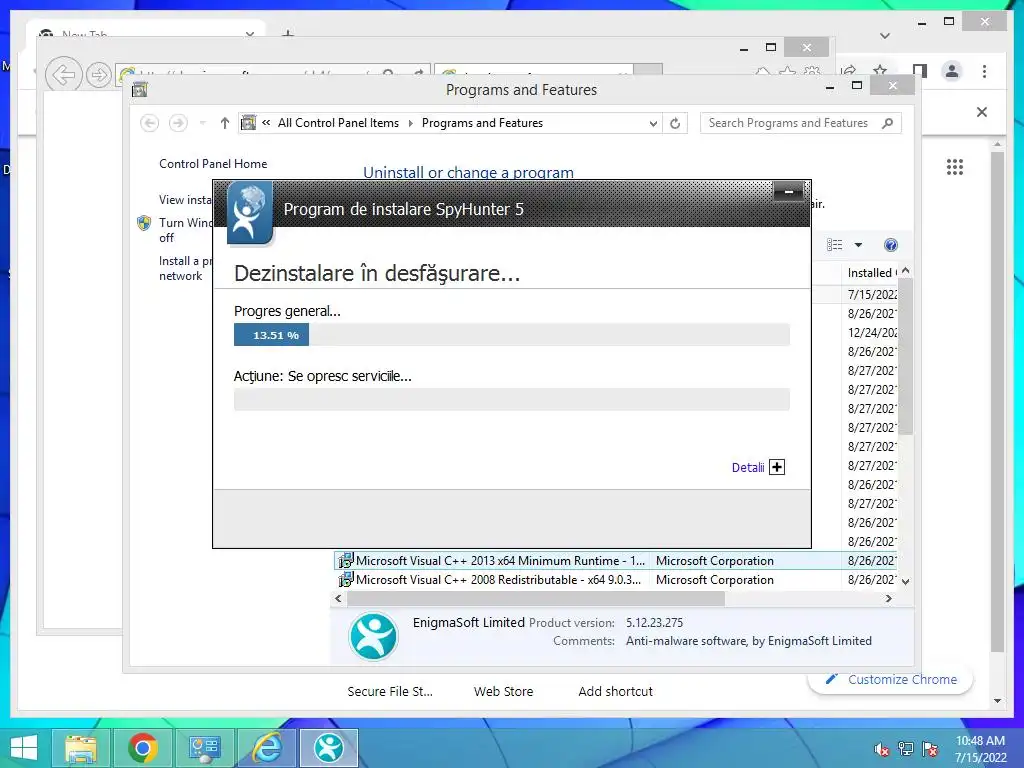Click the SpyHunter logo in the installer header
The image size is (1024, 768).
coord(250,213)
